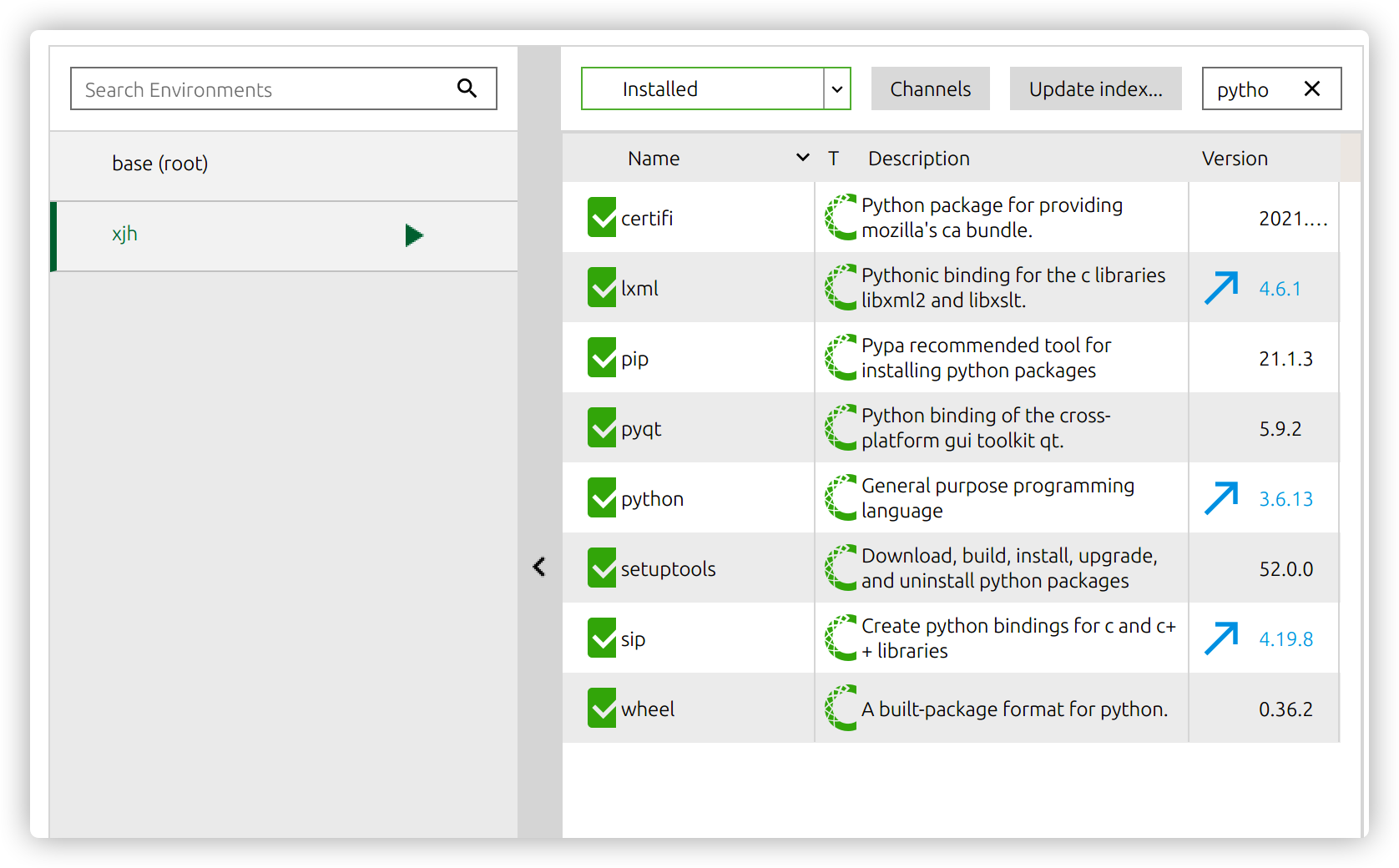
Task: Click the description "General purpose programming language"
Action: [997, 498]
